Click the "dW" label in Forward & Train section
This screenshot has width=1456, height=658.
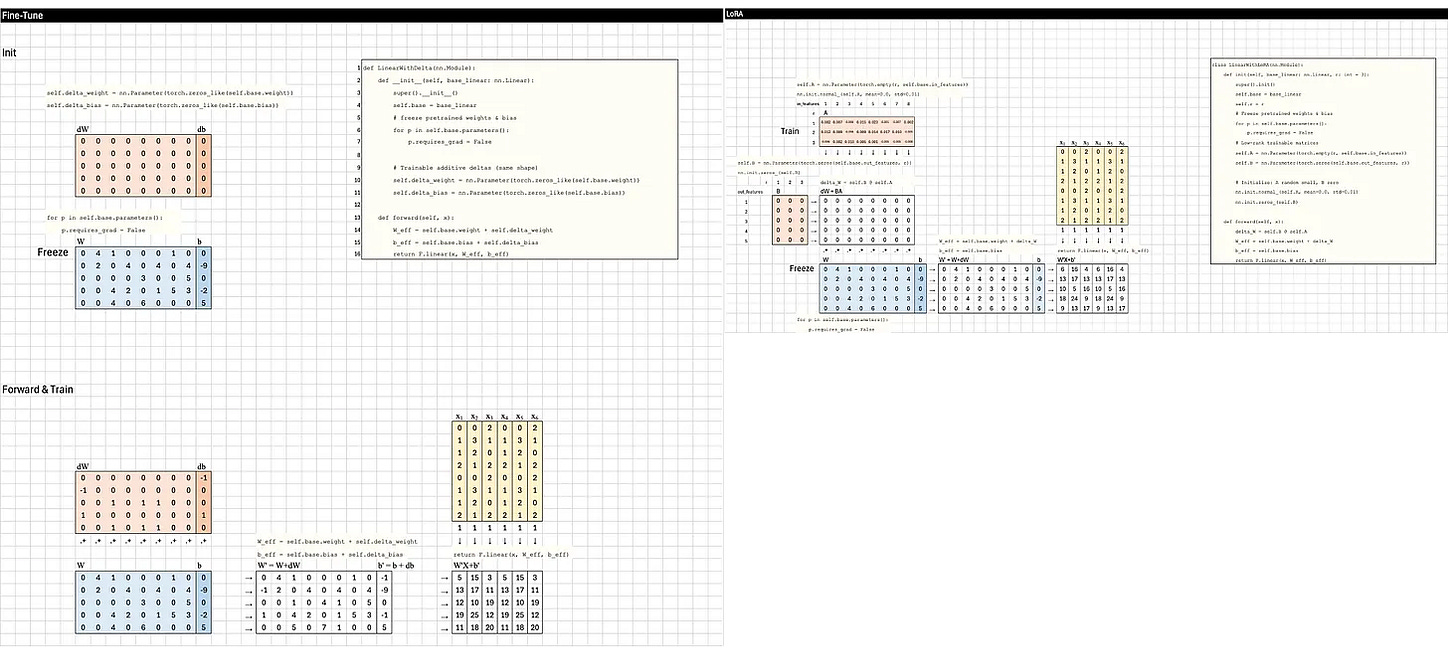pos(82,466)
